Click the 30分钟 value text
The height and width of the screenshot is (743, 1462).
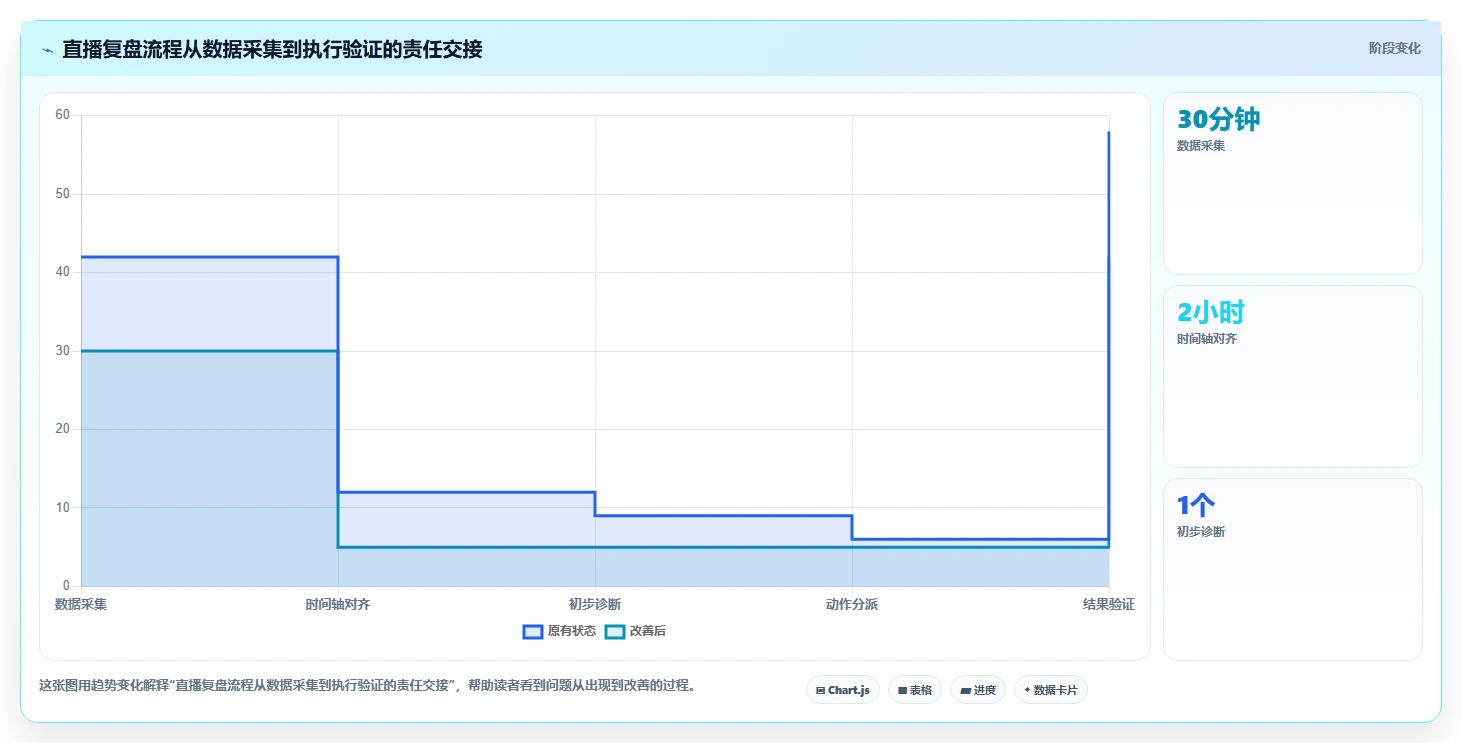(x=1218, y=119)
